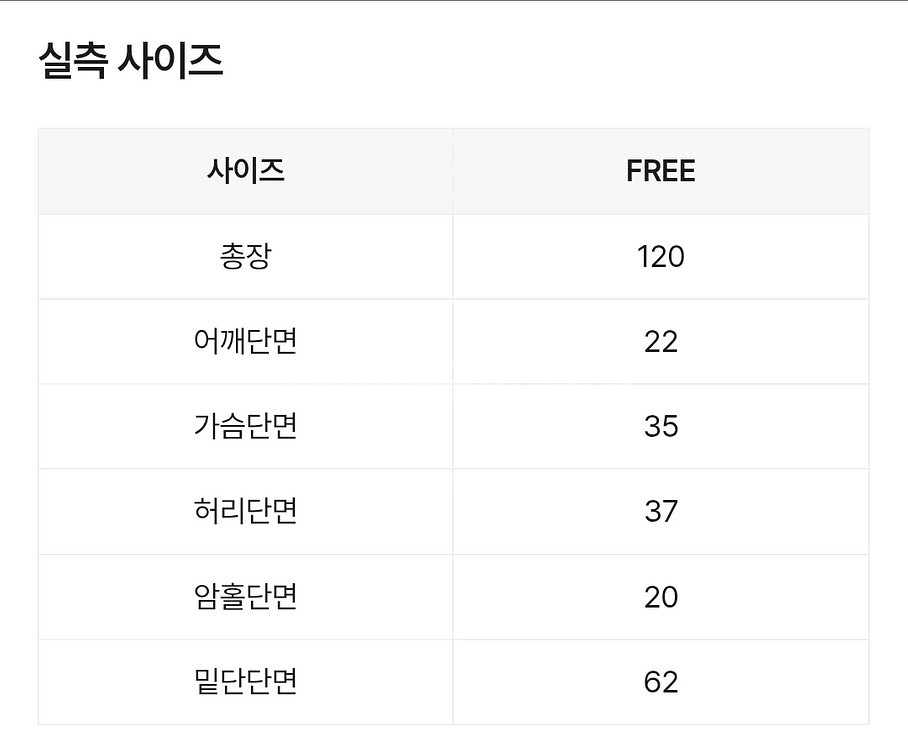Image resolution: width=908 pixels, height=750 pixels.
Task: Click the 허리단면 value 37
Action: [660, 512]
